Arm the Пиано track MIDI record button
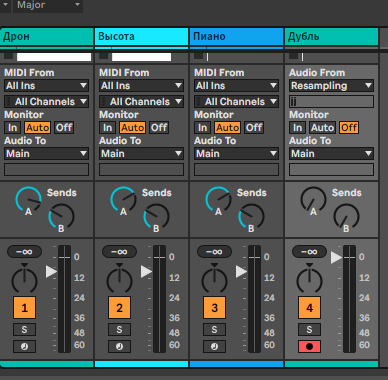The height and width of the screenshot is (380, 388). pos(214,346)
